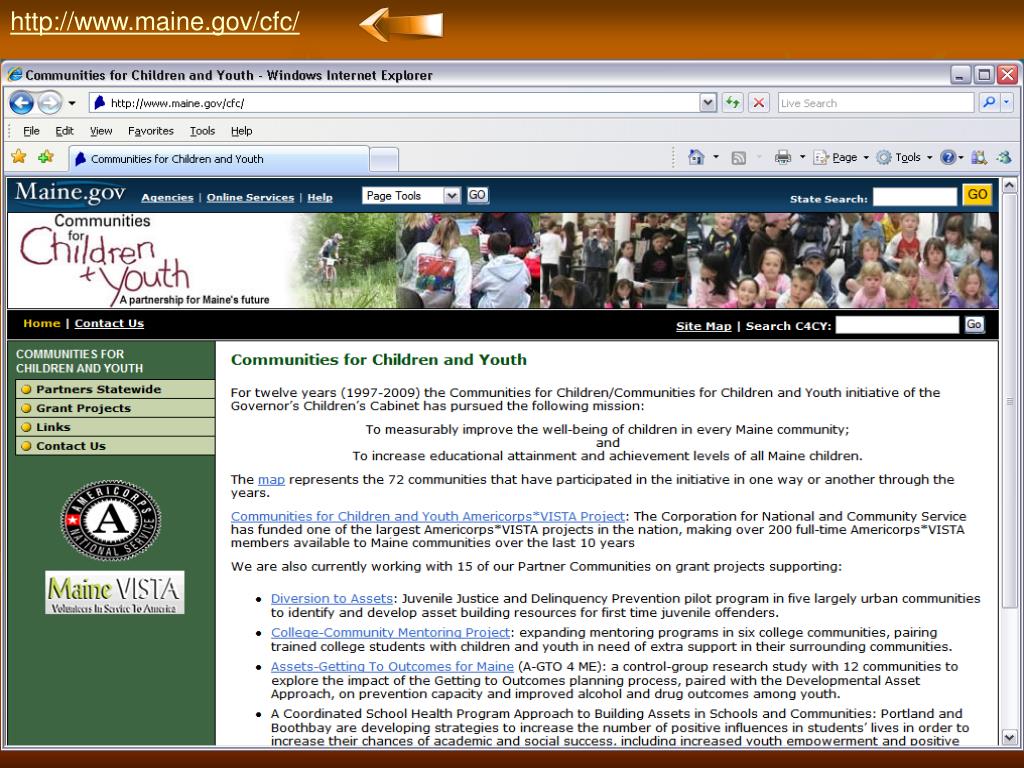Open the Tools menu in menu bar

click(202, 131)
